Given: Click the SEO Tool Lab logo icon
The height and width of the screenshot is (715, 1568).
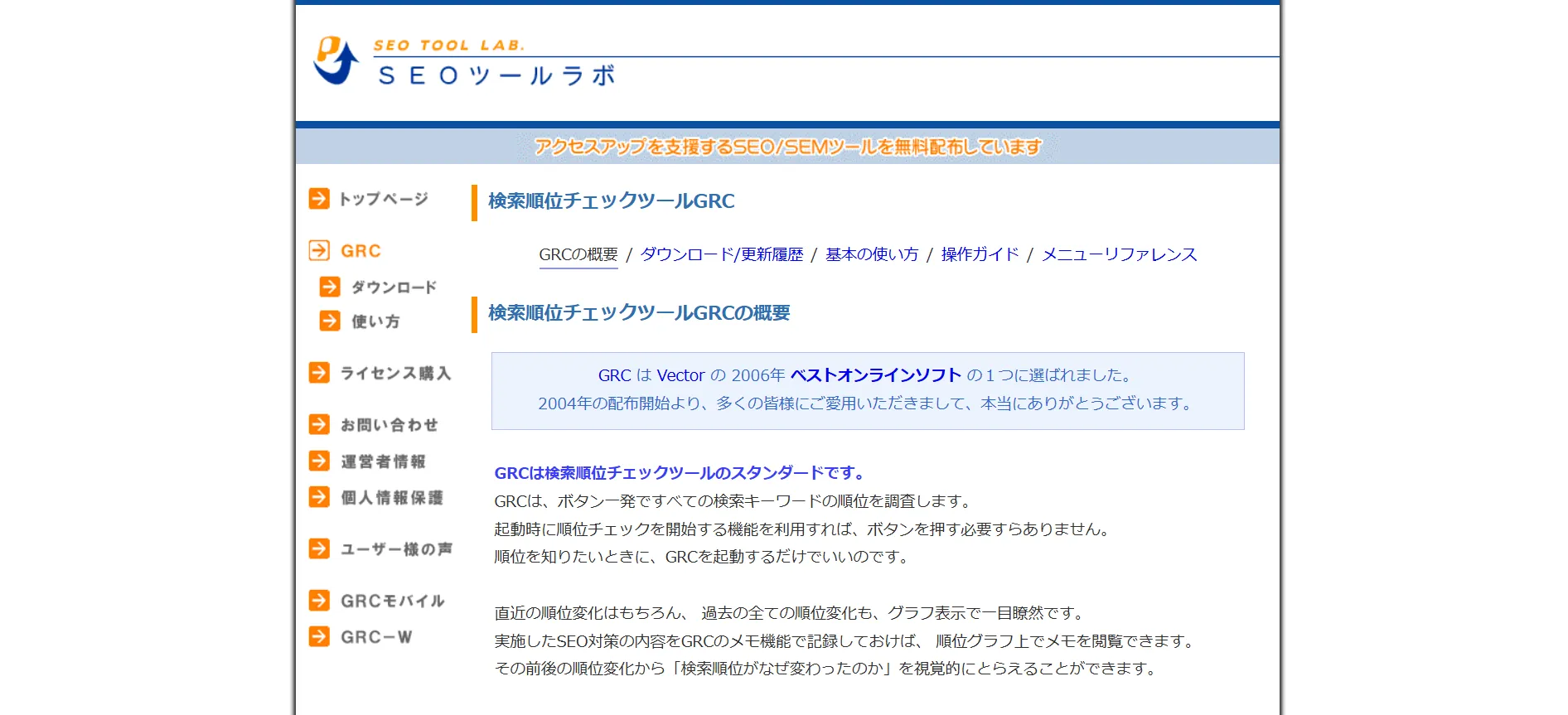Looking at the screenshot, I should click(x=336, y=60).
